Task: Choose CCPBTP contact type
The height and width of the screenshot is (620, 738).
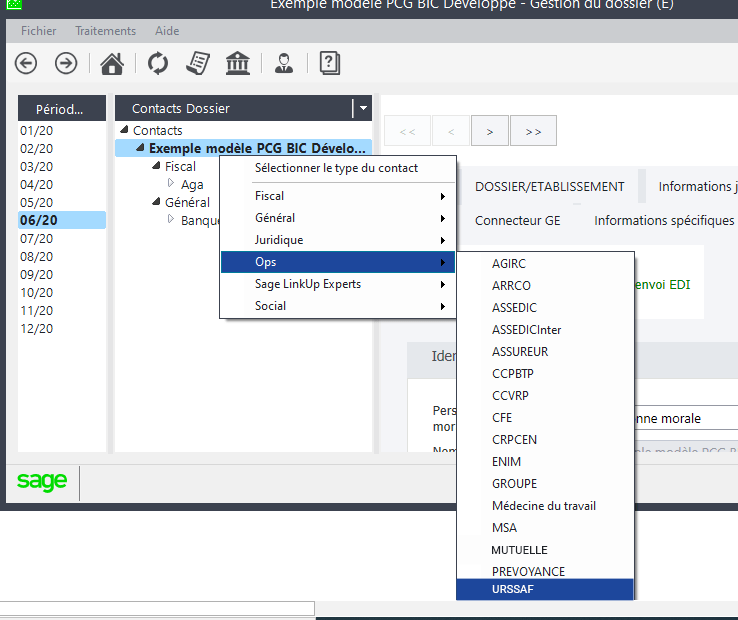Action: (x=545, y=374)
